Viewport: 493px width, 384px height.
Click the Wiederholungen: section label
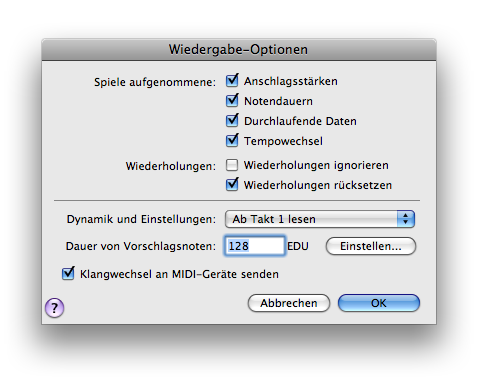(171, 166)
